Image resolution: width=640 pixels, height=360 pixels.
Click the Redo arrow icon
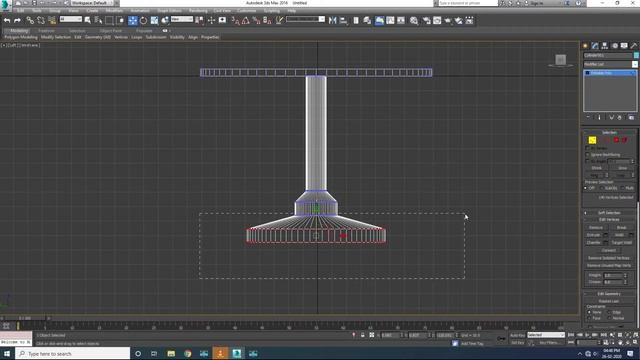[x=17, y=20]
